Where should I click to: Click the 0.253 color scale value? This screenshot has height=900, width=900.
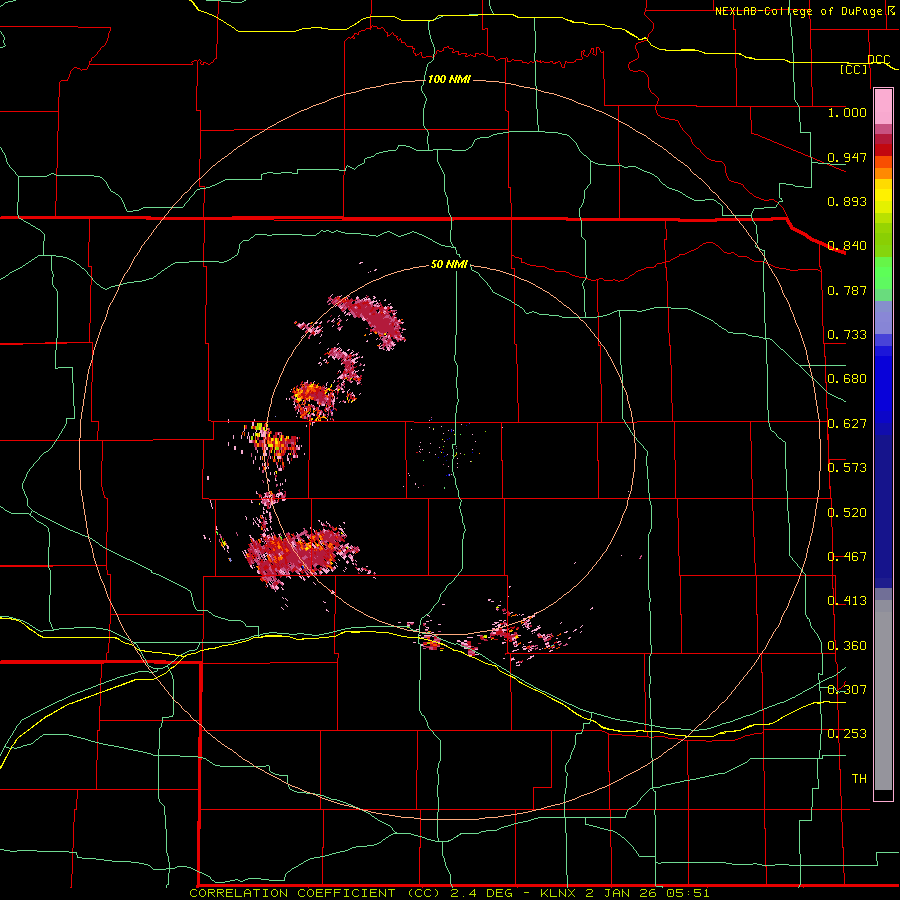click(847, 734)
